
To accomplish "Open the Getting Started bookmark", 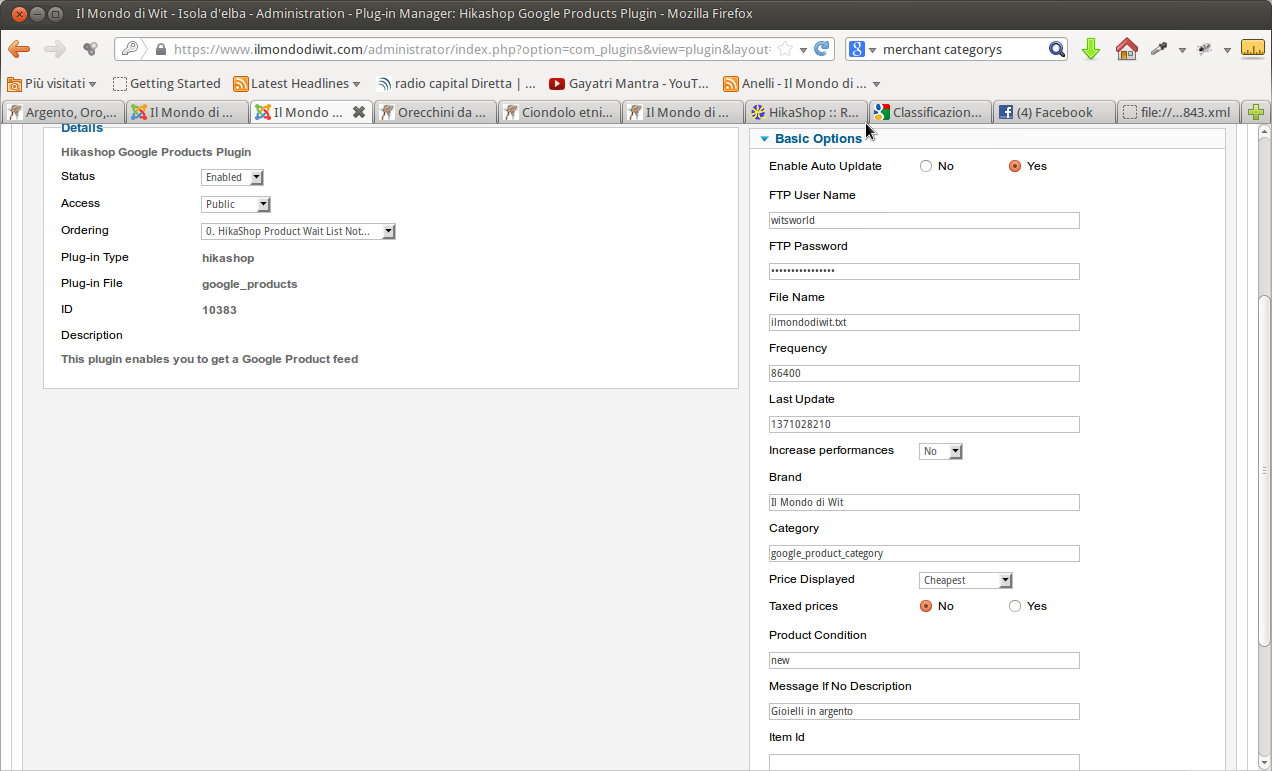I will (166, 84).
